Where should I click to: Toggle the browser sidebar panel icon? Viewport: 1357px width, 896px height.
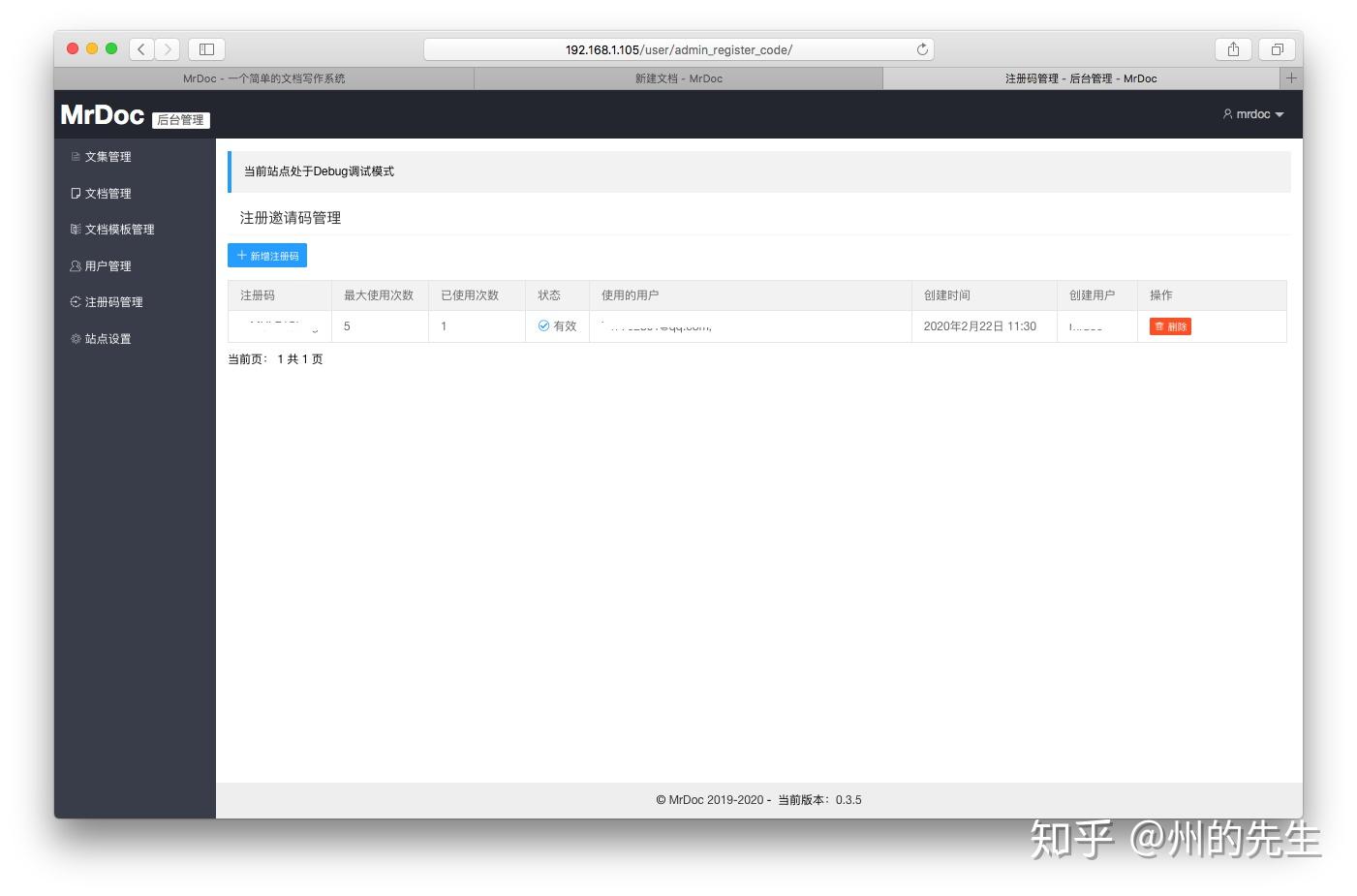(205, 48)
